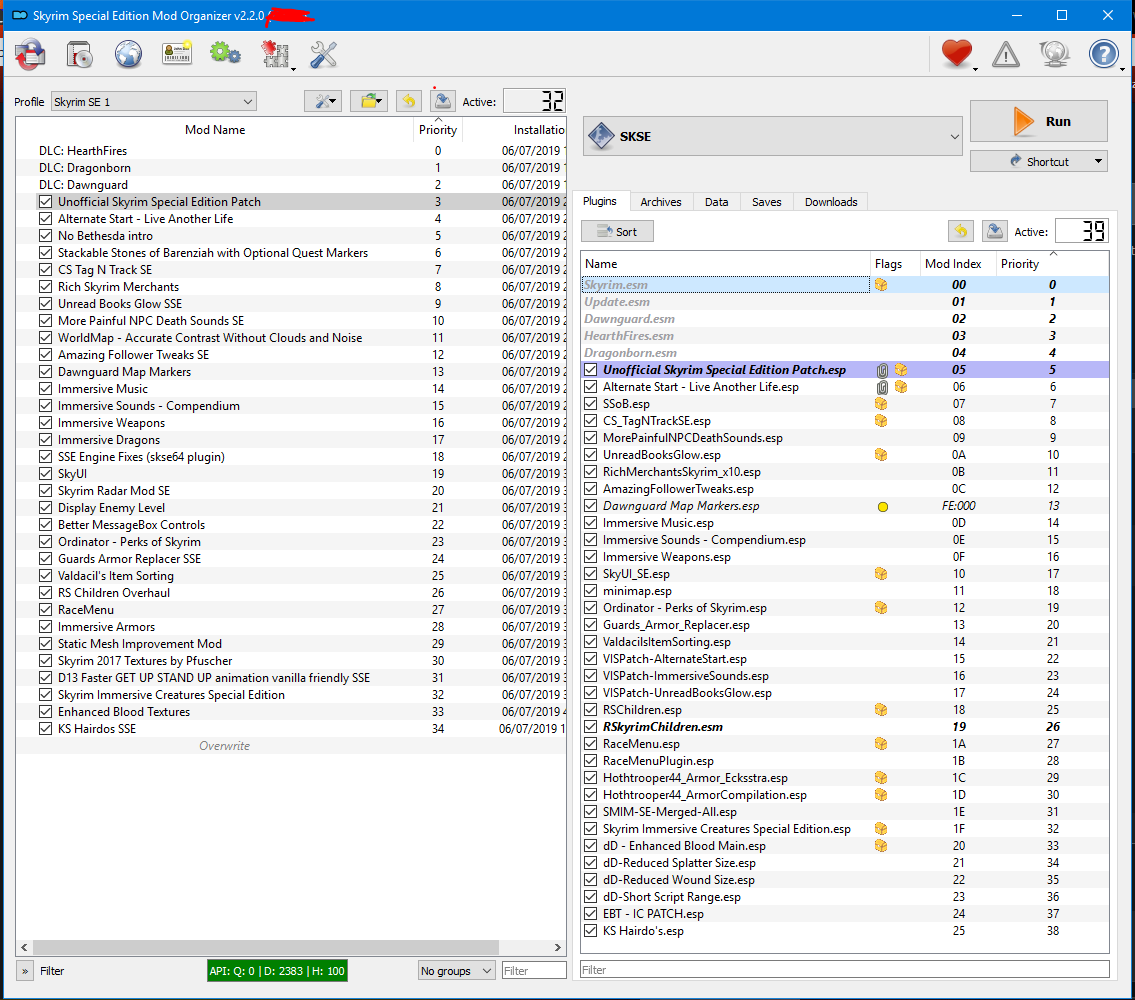The height and width of the screenshot is (1000, 1135).
Task: Open the Data tab
Action: pyautogui.click(x=717, y=202)
